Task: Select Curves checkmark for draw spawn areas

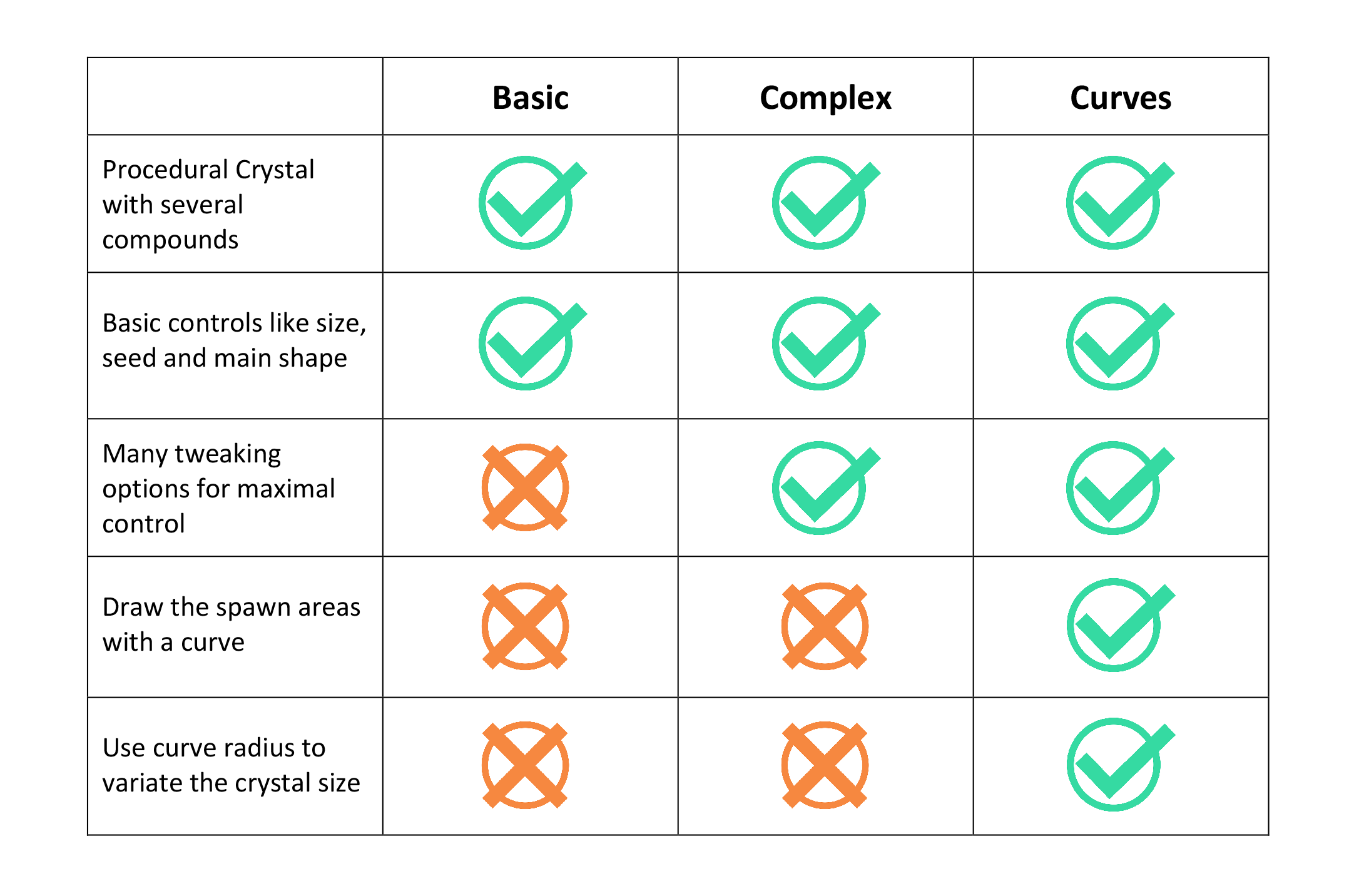Action: click(1121, 625)
